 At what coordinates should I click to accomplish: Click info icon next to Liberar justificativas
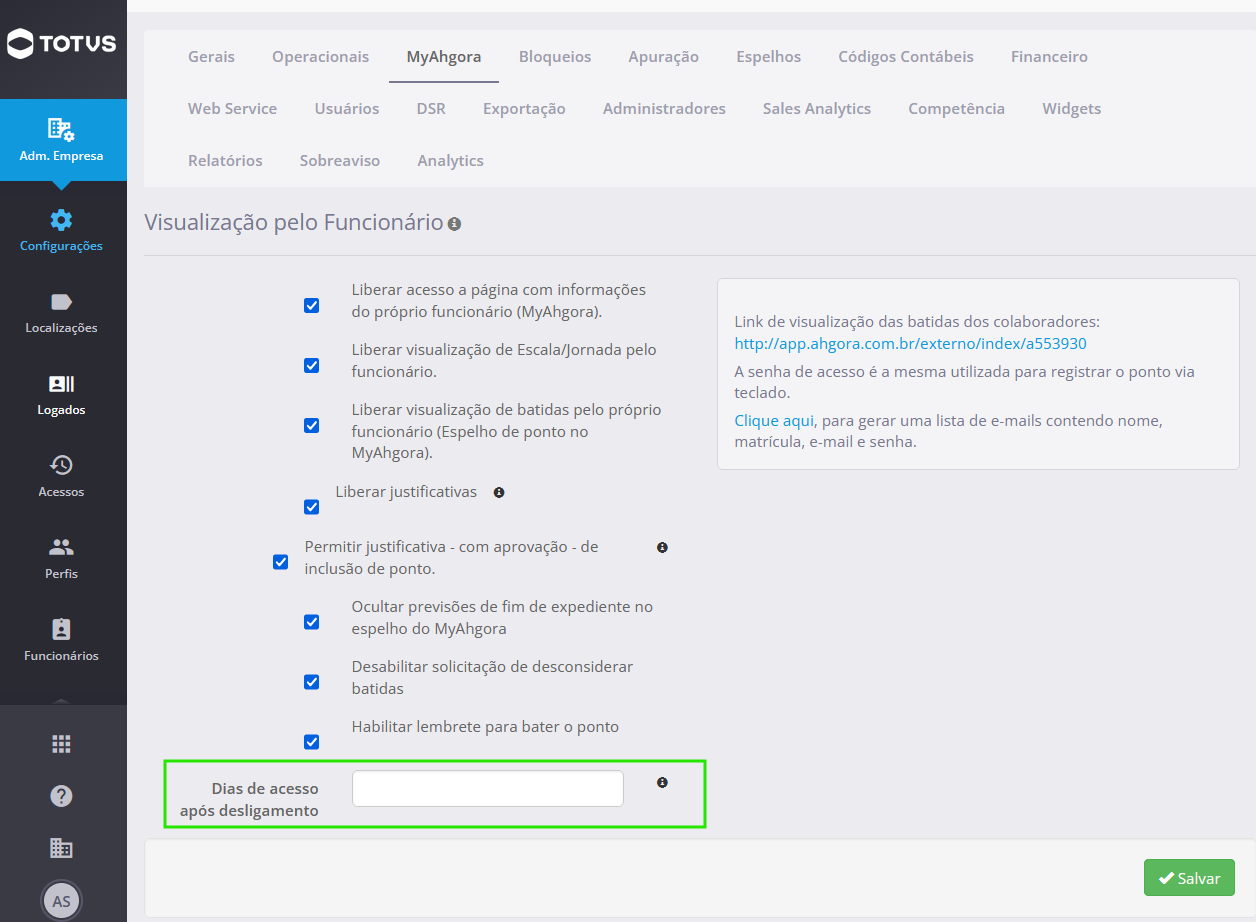click(x=499, y=492)
